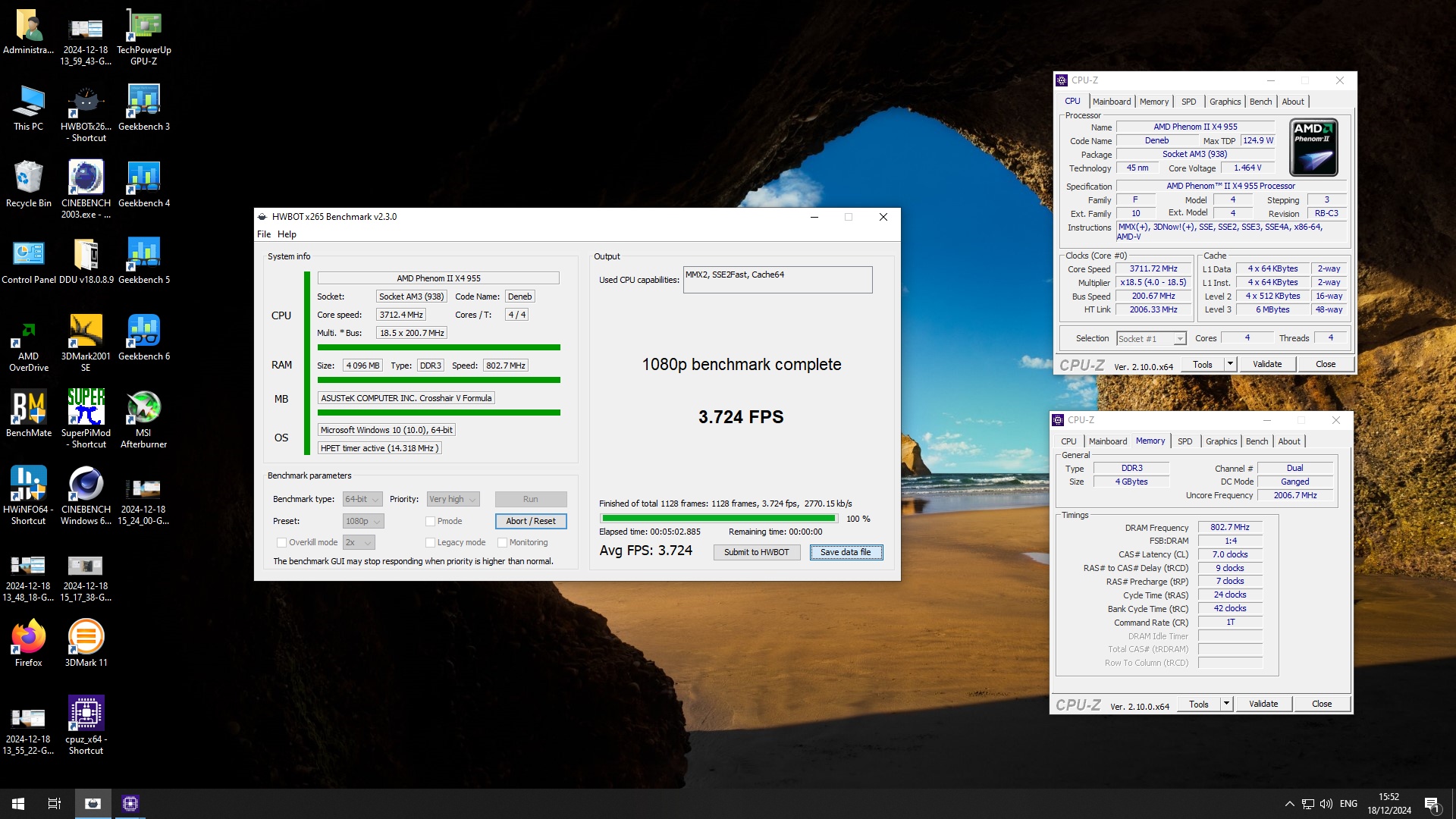
Task: Switch to SPD tab in lower CPU-Z
Action: 1185,441
